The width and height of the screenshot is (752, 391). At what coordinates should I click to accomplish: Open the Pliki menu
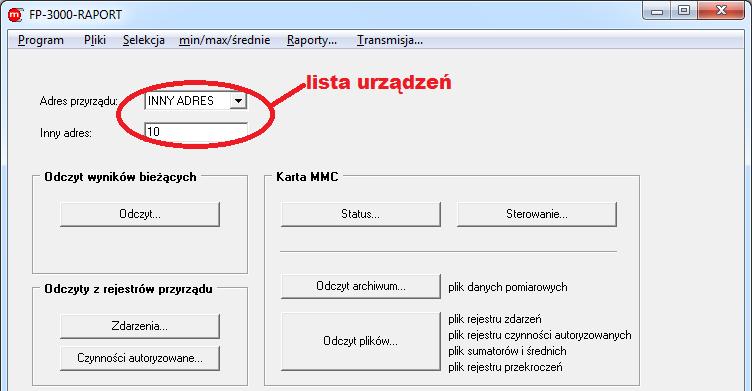coord(95,40)
